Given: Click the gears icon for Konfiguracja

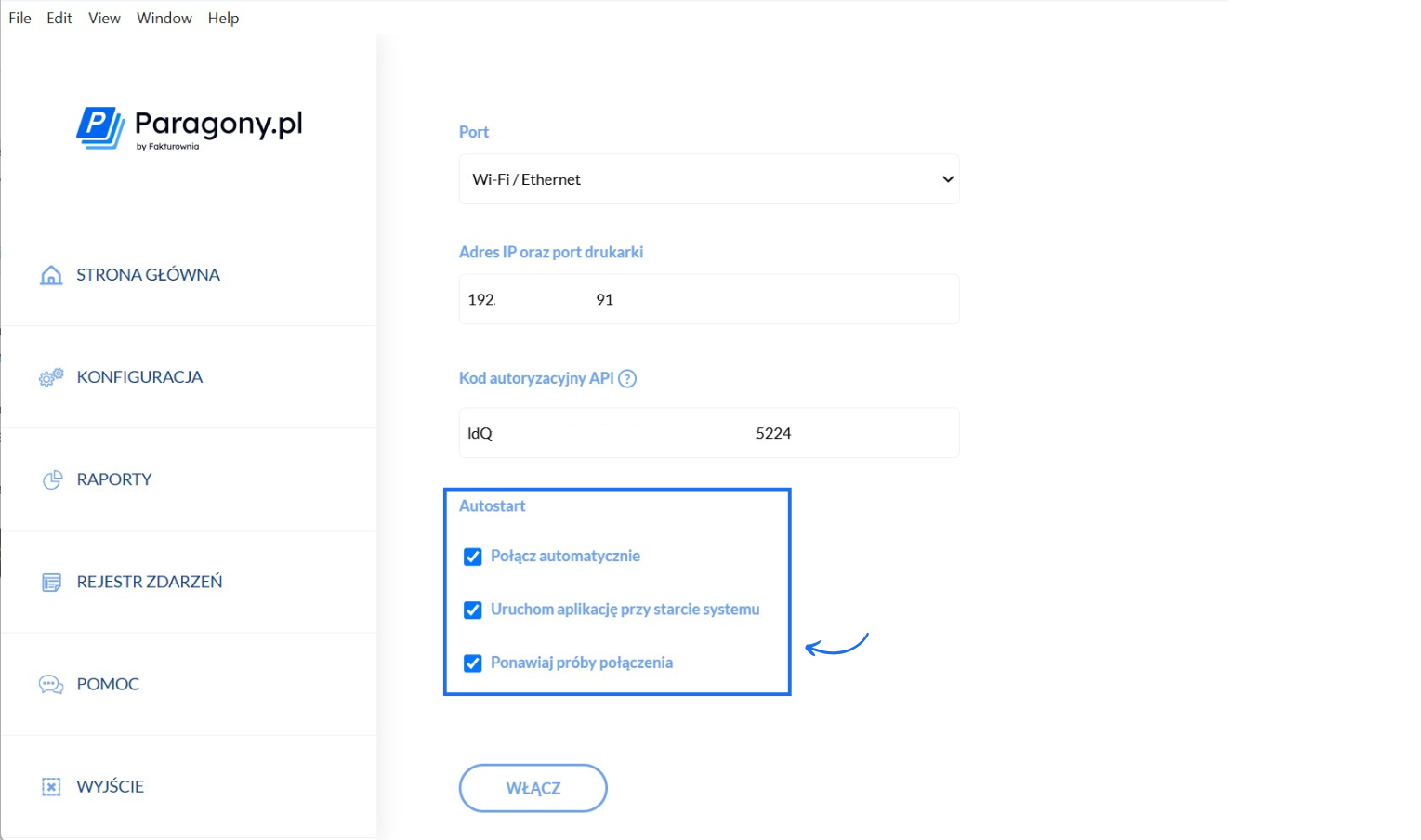Looking at the screenshot, I should 51,377.
